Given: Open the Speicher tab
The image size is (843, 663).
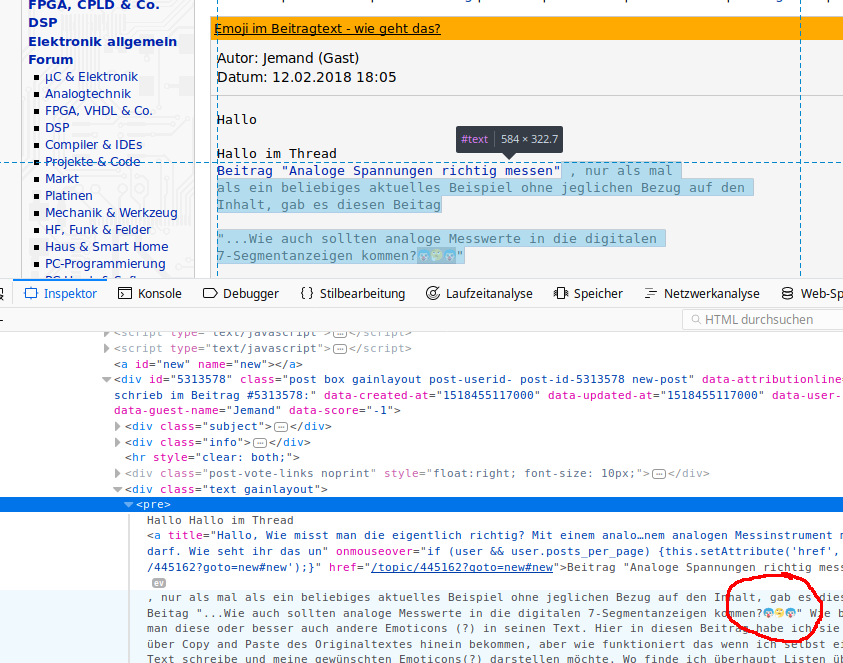Looking at the screenshot, I should click(x=588, y=294).
